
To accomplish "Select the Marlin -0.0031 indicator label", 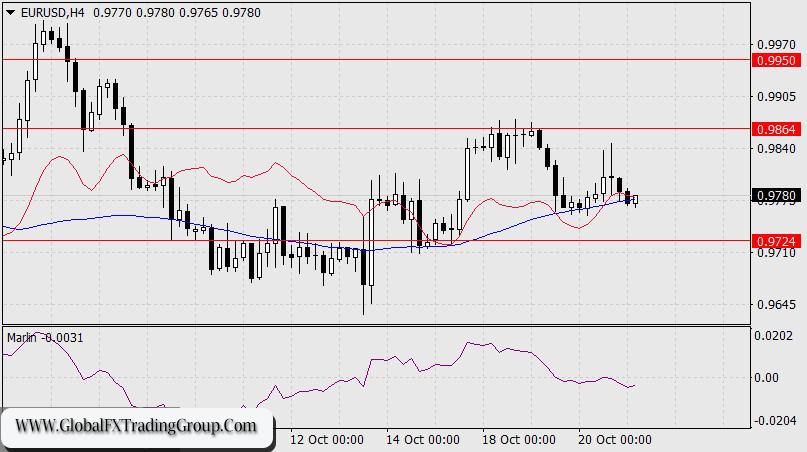I will tap(45, 338).
